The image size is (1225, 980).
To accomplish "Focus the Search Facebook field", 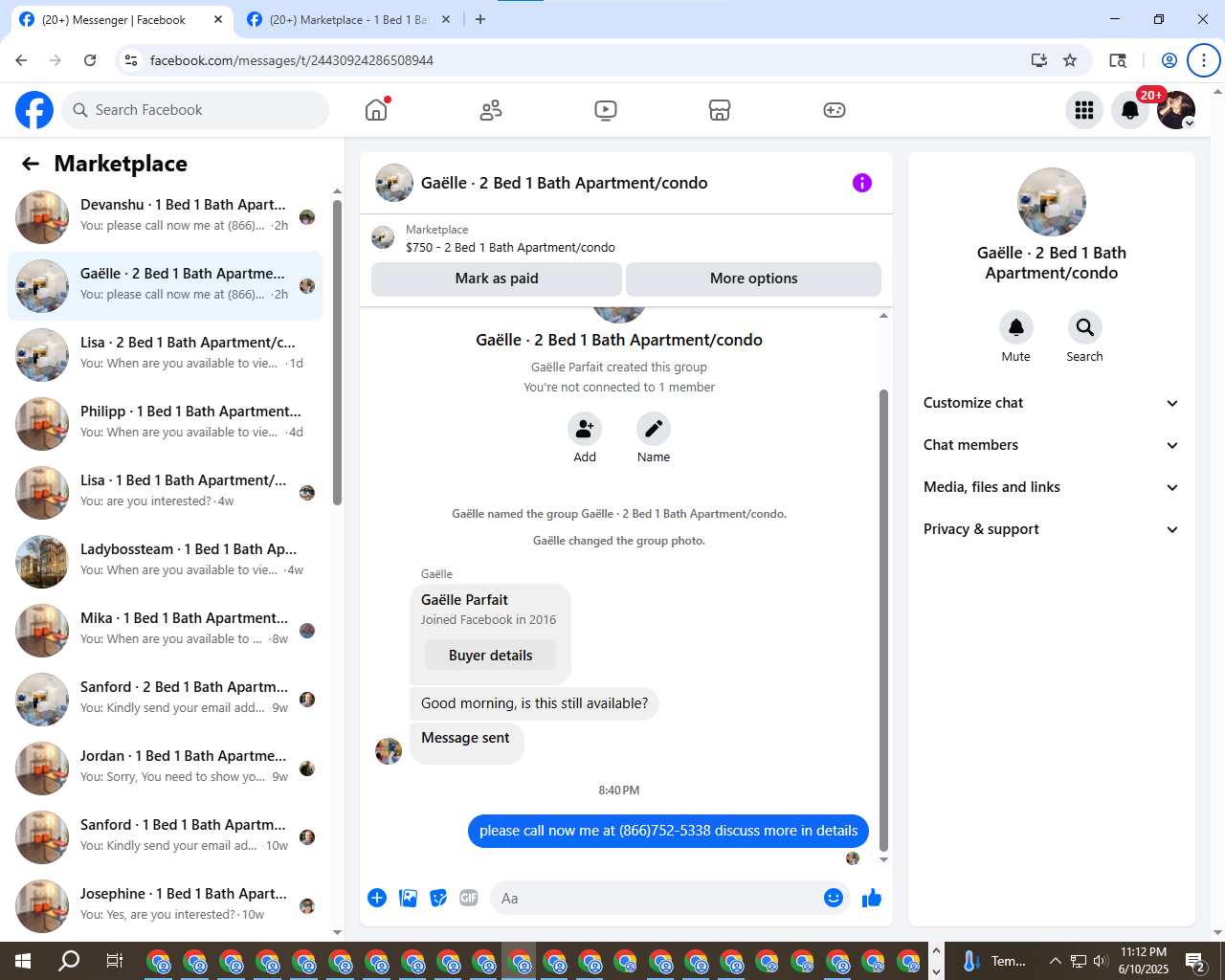I will [195, 110].
